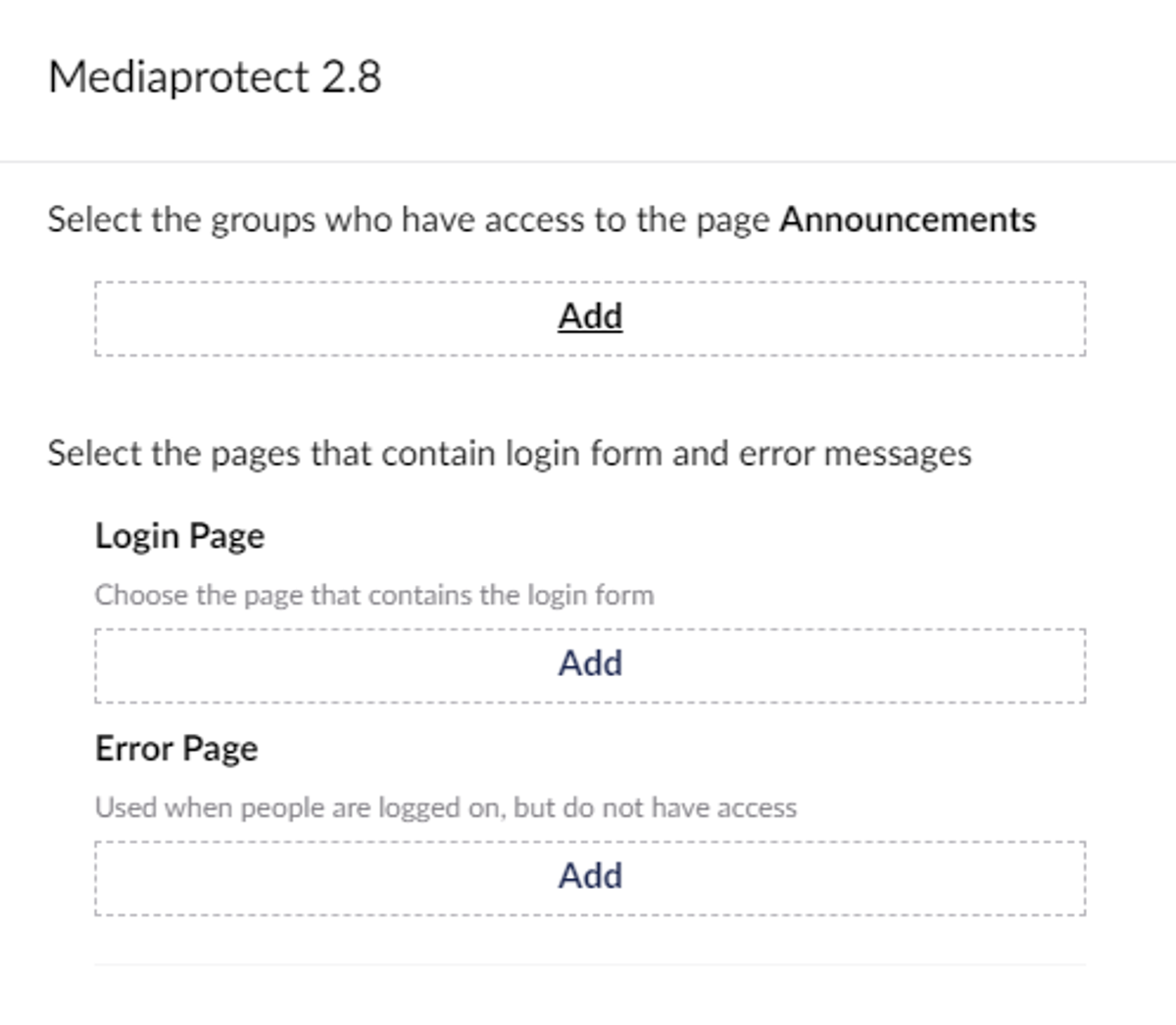Viewport: 1176px width, 1025px height.
Task: Click the Login Page field label
Action: tap(179, 536)
